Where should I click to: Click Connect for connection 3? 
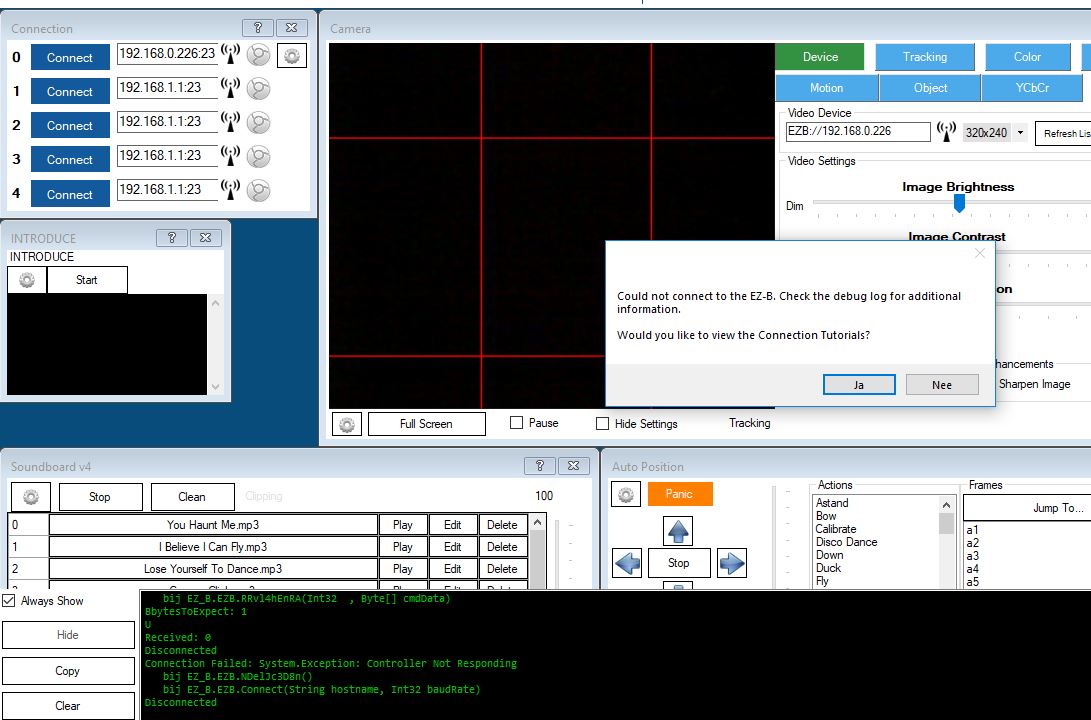[70, 159]
